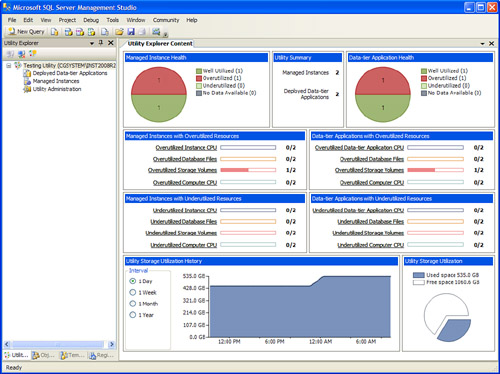Viewport: 500px width, 374px height.
Task: Click the Connect to Utility icon in Utility Explorer
Action: pos(10,54)
